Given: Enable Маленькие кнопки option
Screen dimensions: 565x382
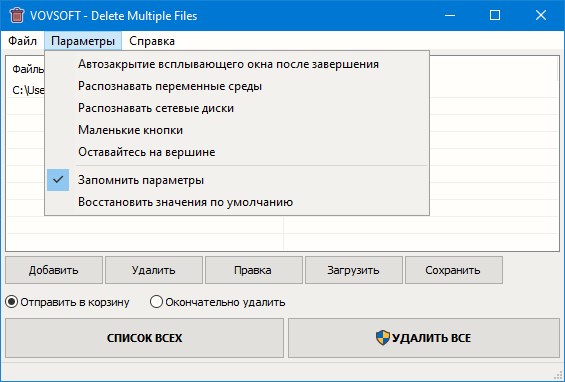Looking at the screenshot, I should (237, 130).
